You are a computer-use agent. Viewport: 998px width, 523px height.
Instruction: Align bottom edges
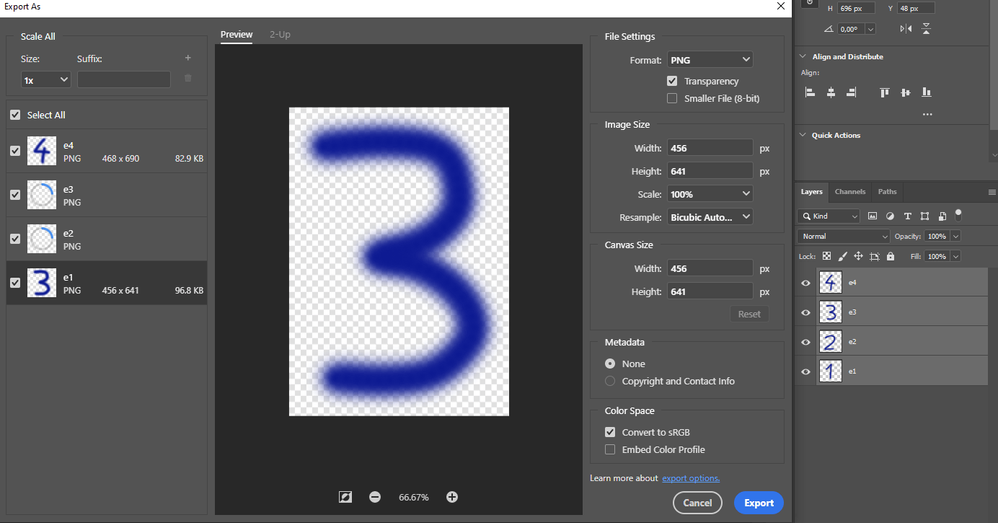click(x=926, y=92)
